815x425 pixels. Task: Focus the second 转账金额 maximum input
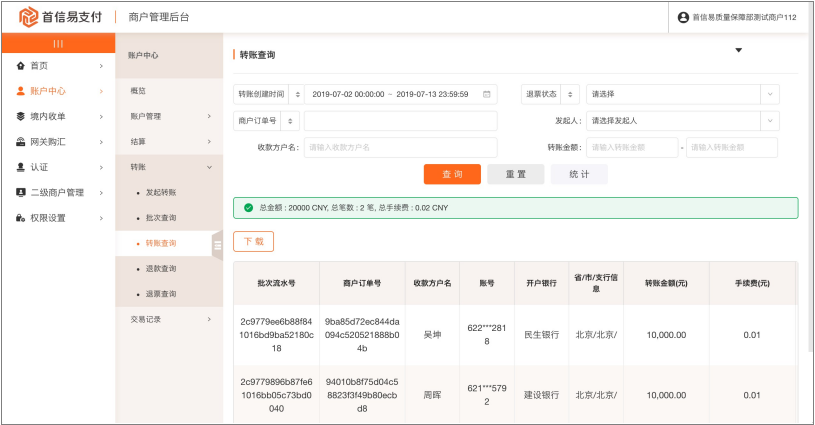click(732, 147)
